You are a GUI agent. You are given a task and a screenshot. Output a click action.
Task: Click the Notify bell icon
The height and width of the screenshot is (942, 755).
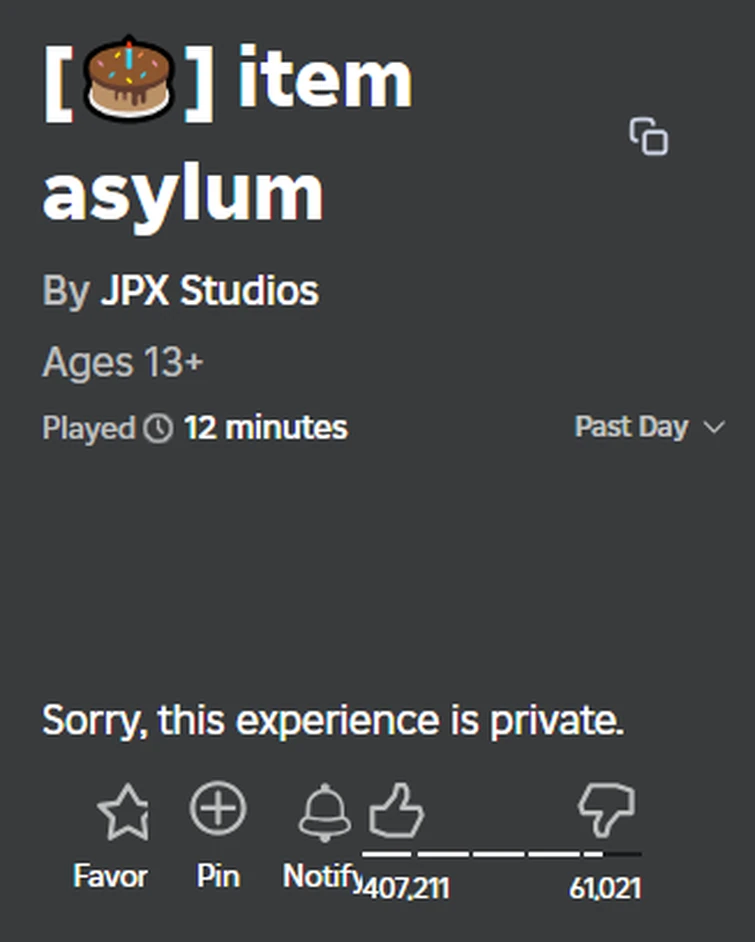click(x=322, y=811)
